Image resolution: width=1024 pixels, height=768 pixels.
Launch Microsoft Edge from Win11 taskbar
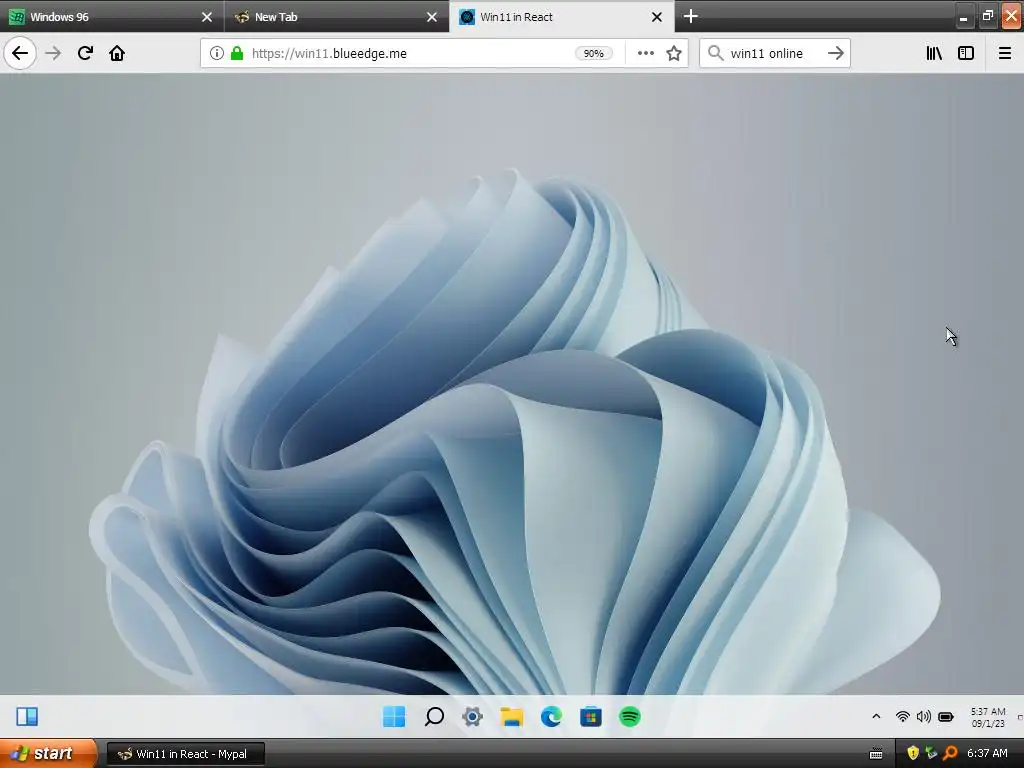(x=551, y=716)
